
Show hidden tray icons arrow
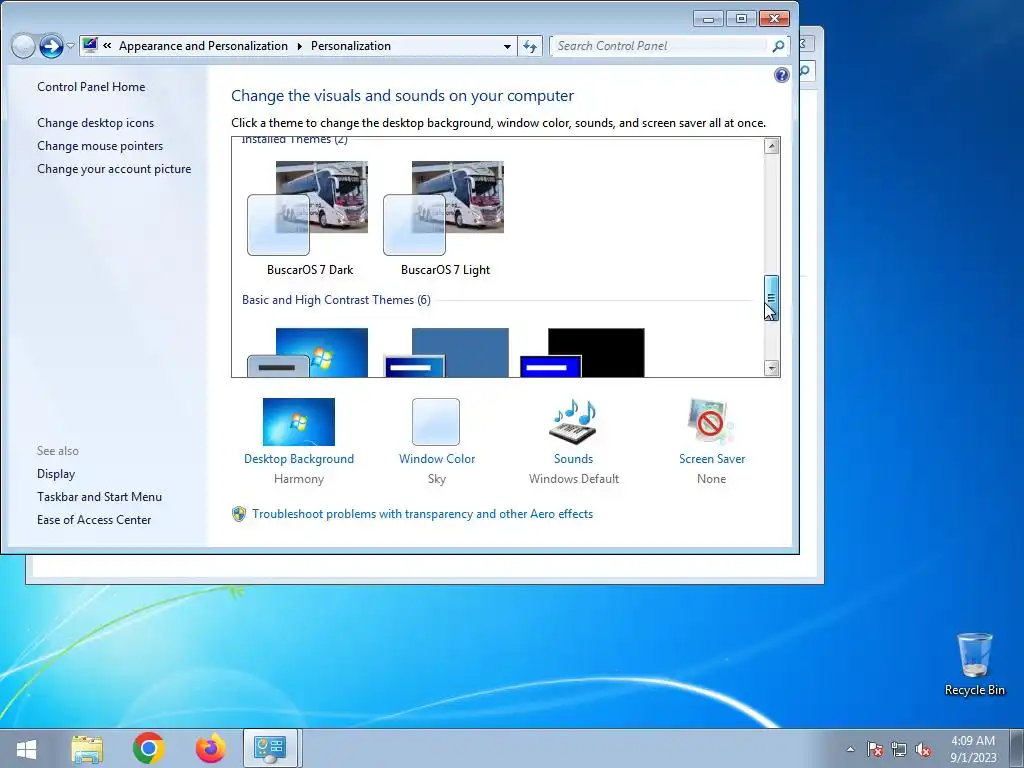coord(850,749)
